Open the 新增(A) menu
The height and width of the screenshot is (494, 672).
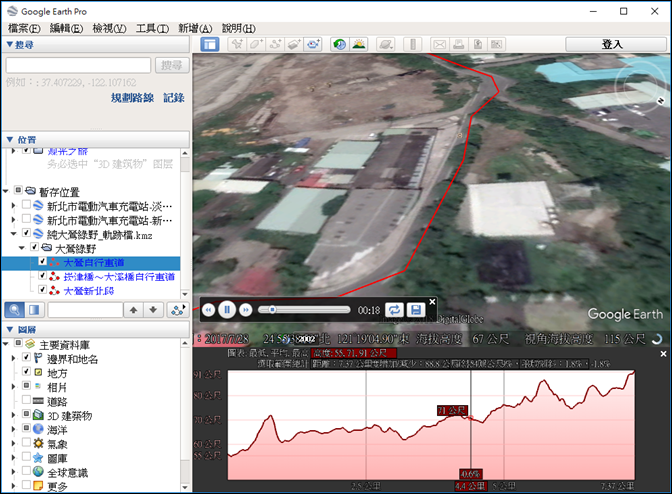pos(195,28)
